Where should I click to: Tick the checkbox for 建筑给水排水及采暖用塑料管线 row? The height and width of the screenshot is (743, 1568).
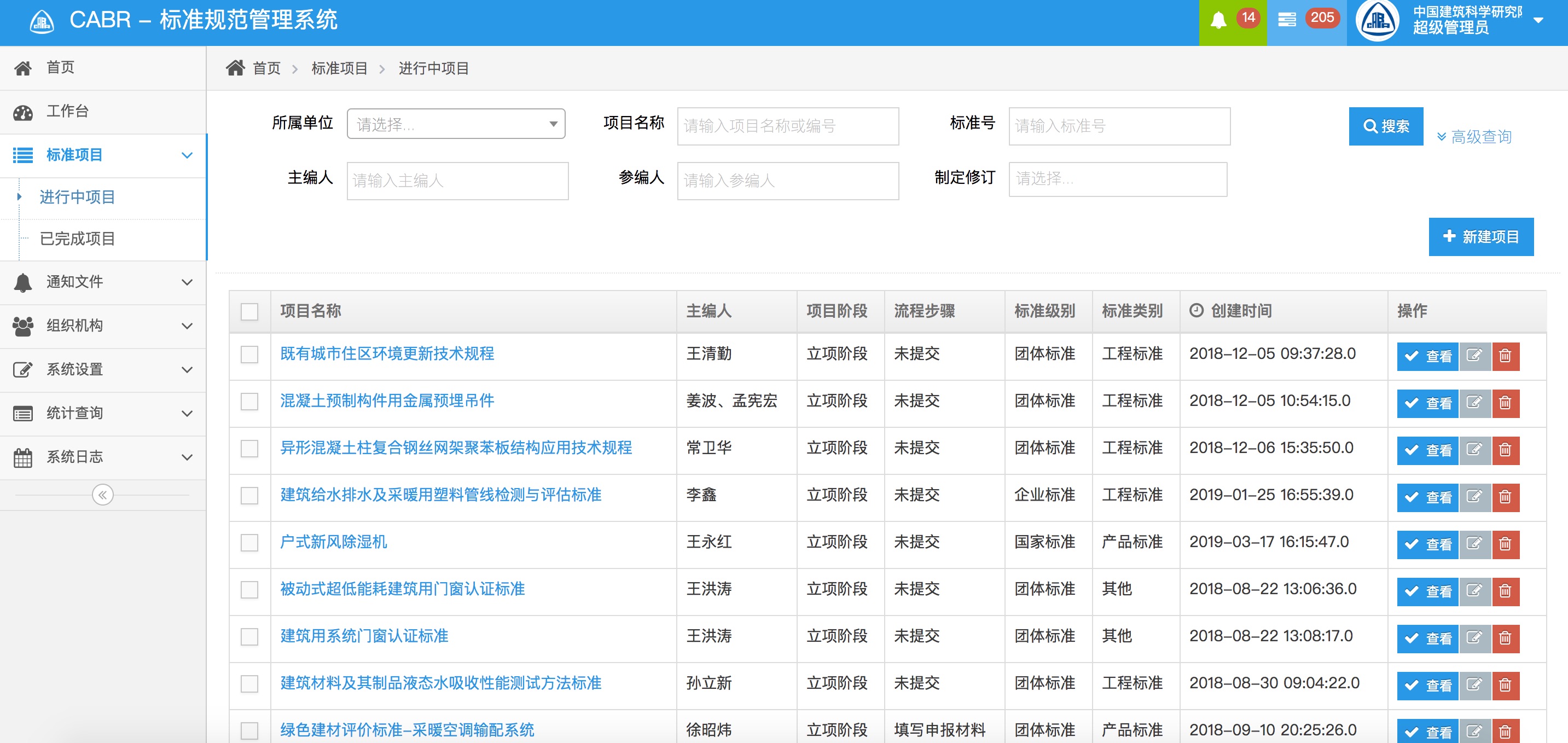tap(249, 495)
